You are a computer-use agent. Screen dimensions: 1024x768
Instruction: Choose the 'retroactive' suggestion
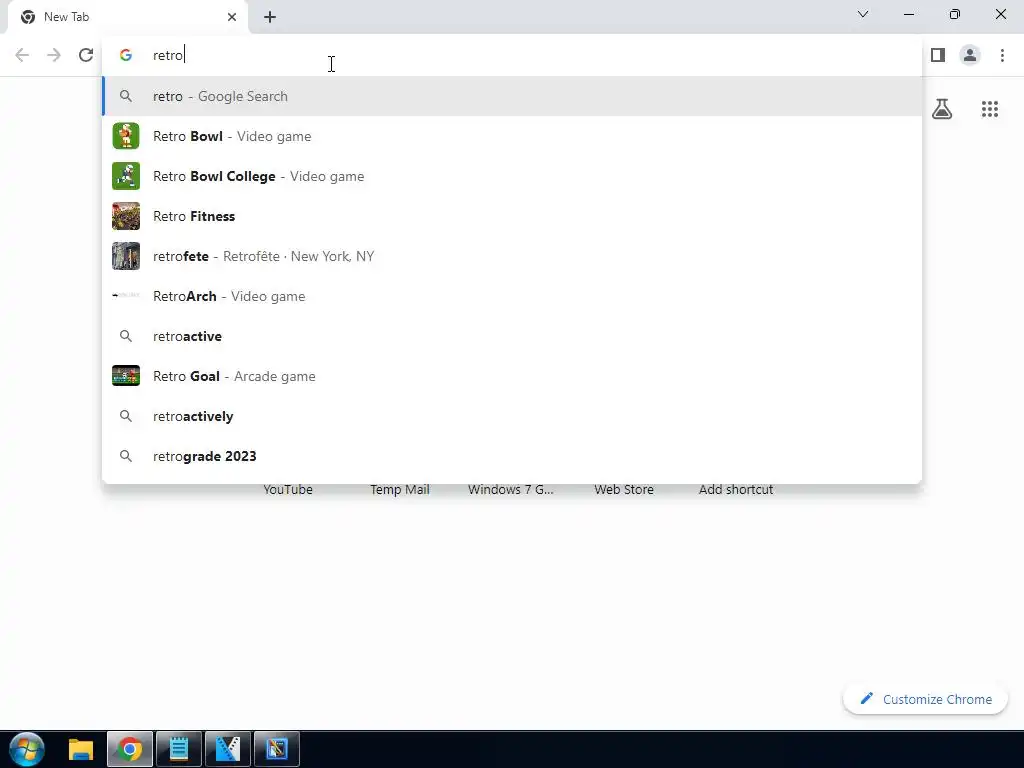(512, 336)
